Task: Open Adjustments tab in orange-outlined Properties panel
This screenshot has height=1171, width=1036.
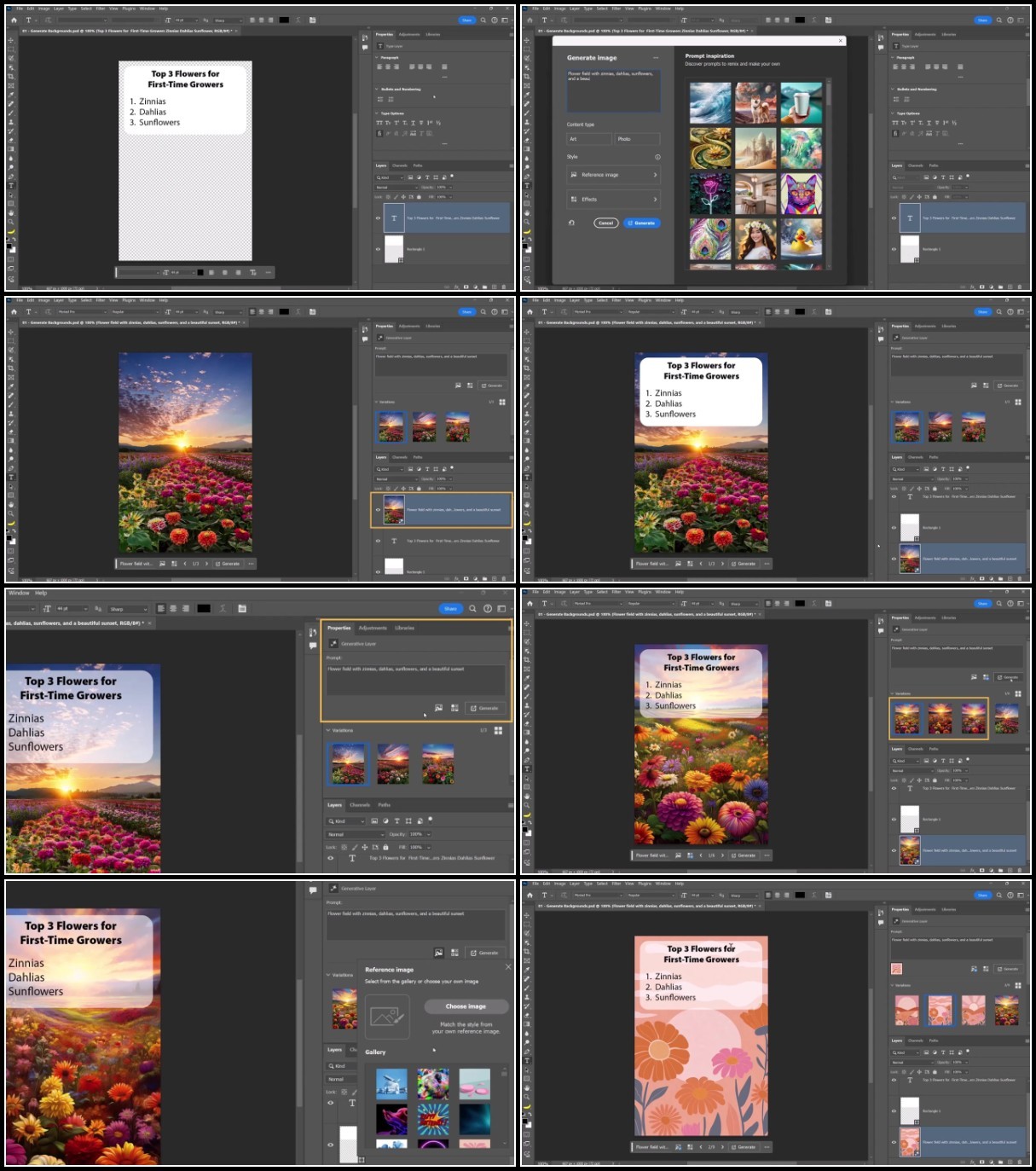Action: pos(373,628)
